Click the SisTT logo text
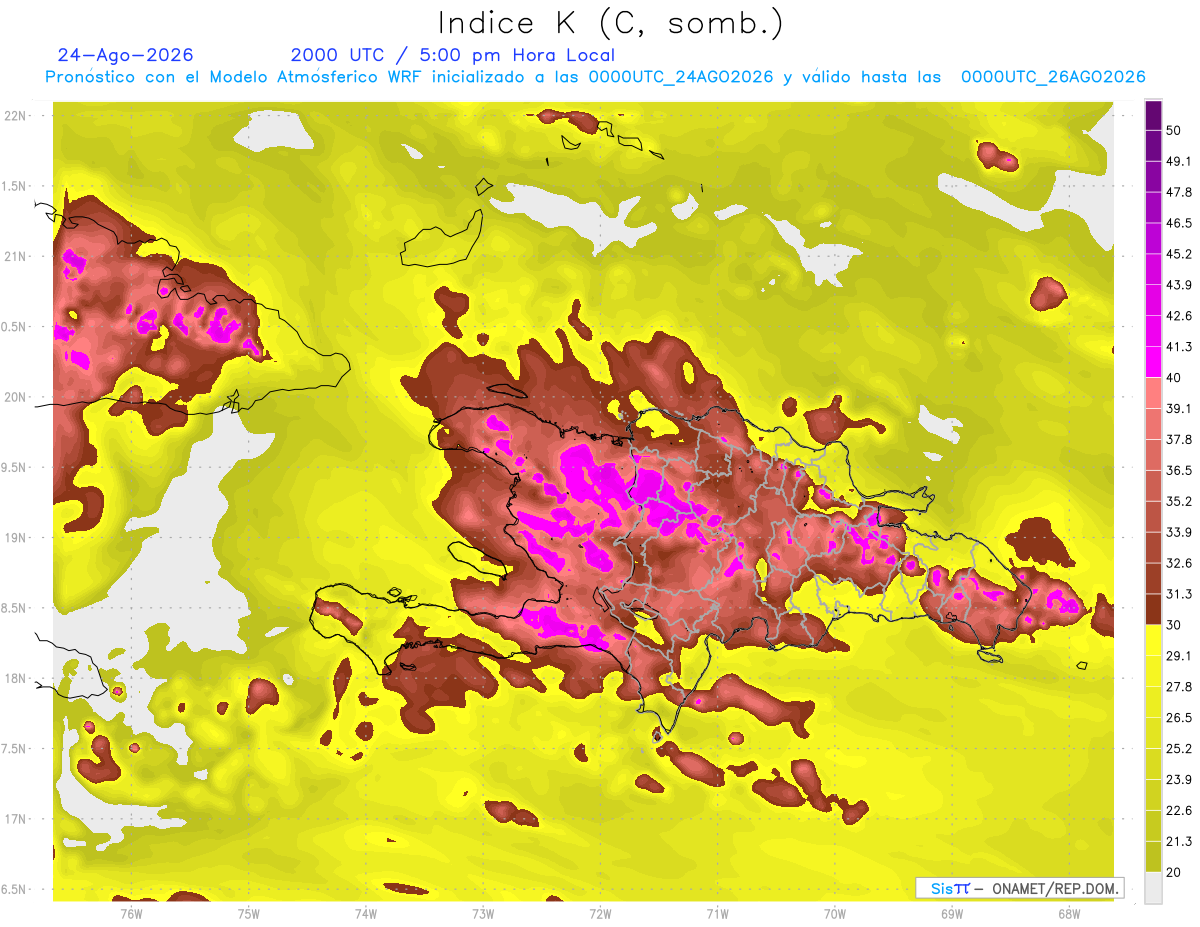This screenshot has height=927, width=1200. point(950,888)
